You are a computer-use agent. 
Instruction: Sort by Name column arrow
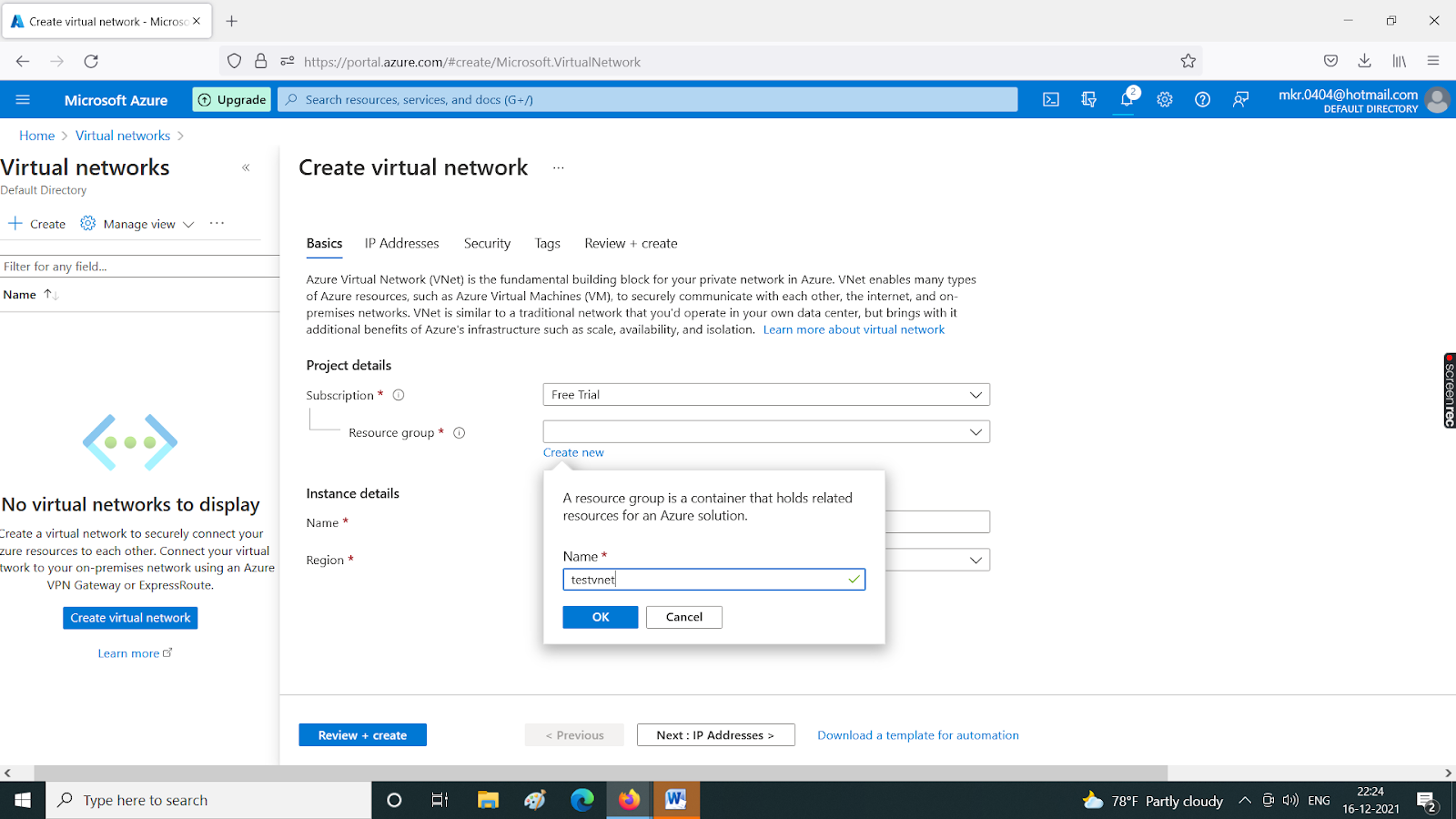(x=51, y=294)
